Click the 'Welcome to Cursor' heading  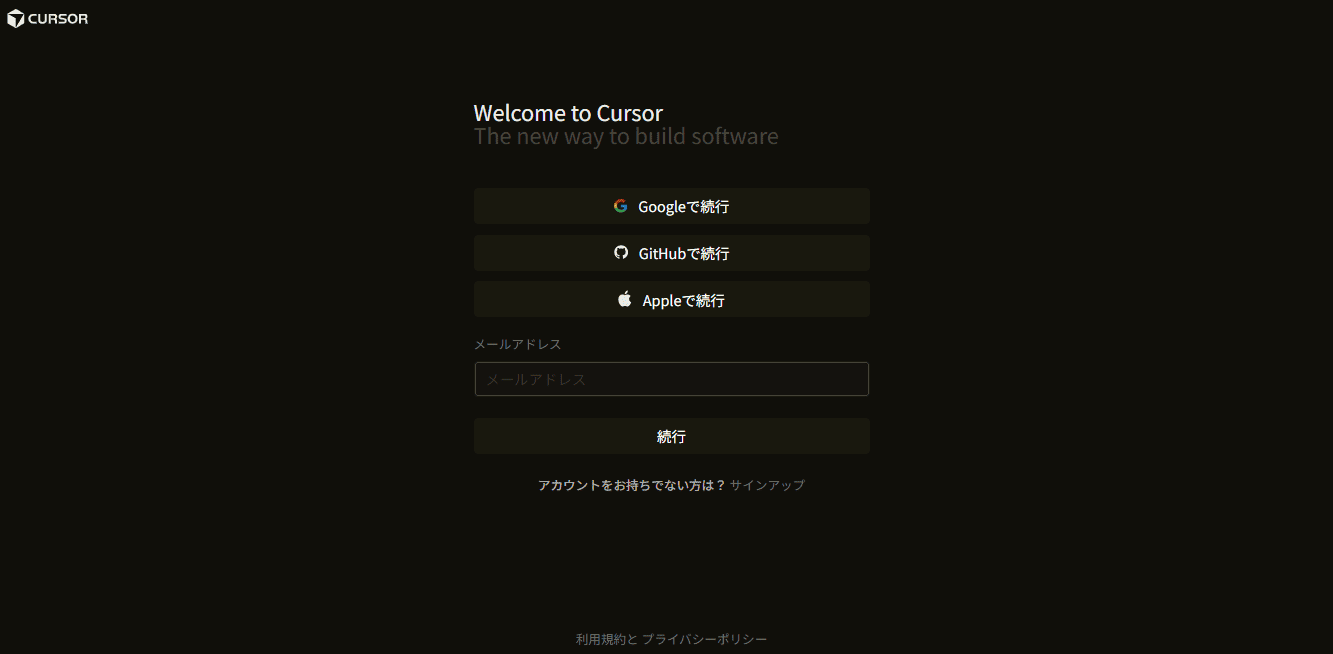tap(568, 112)
